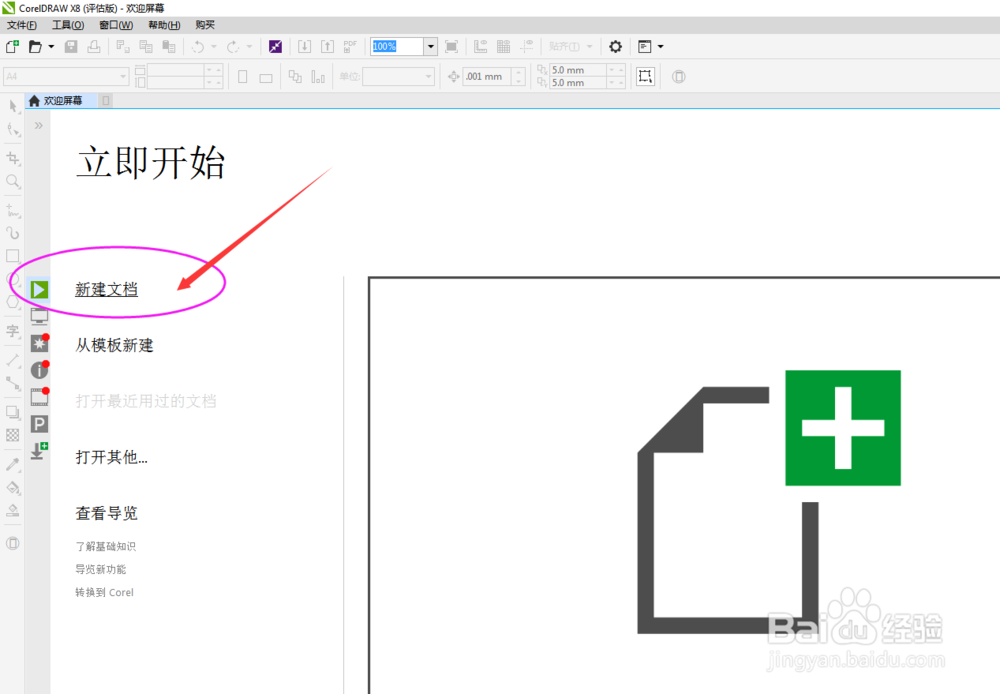Click the Save floppy disk icon
The height and width of the screenshot is (694, 1000).
coord(71,47)
